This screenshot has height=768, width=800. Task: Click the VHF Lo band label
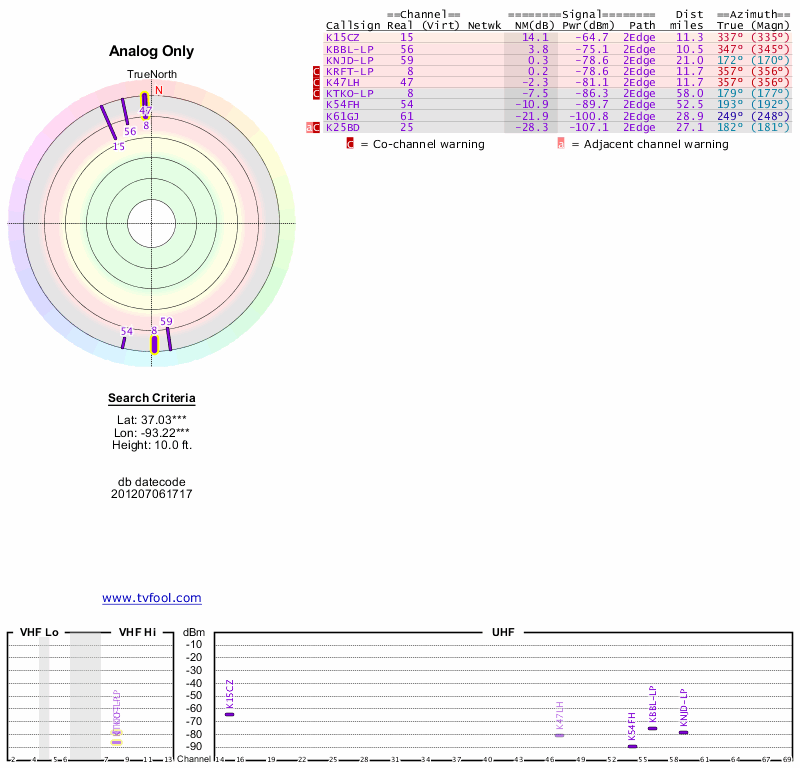pyautogui.click(x=39, y=632)
